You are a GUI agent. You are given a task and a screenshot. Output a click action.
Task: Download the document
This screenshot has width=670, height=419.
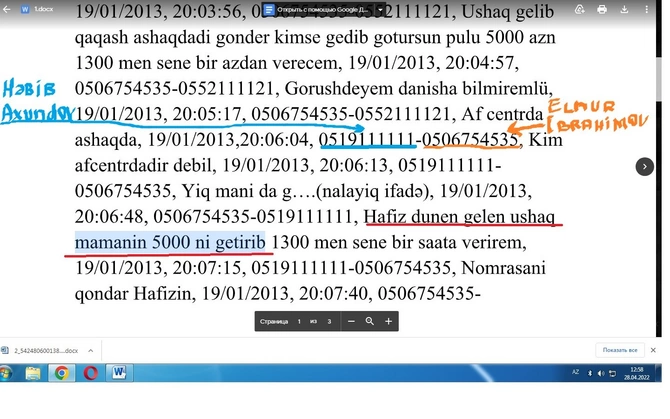point(624,9)
